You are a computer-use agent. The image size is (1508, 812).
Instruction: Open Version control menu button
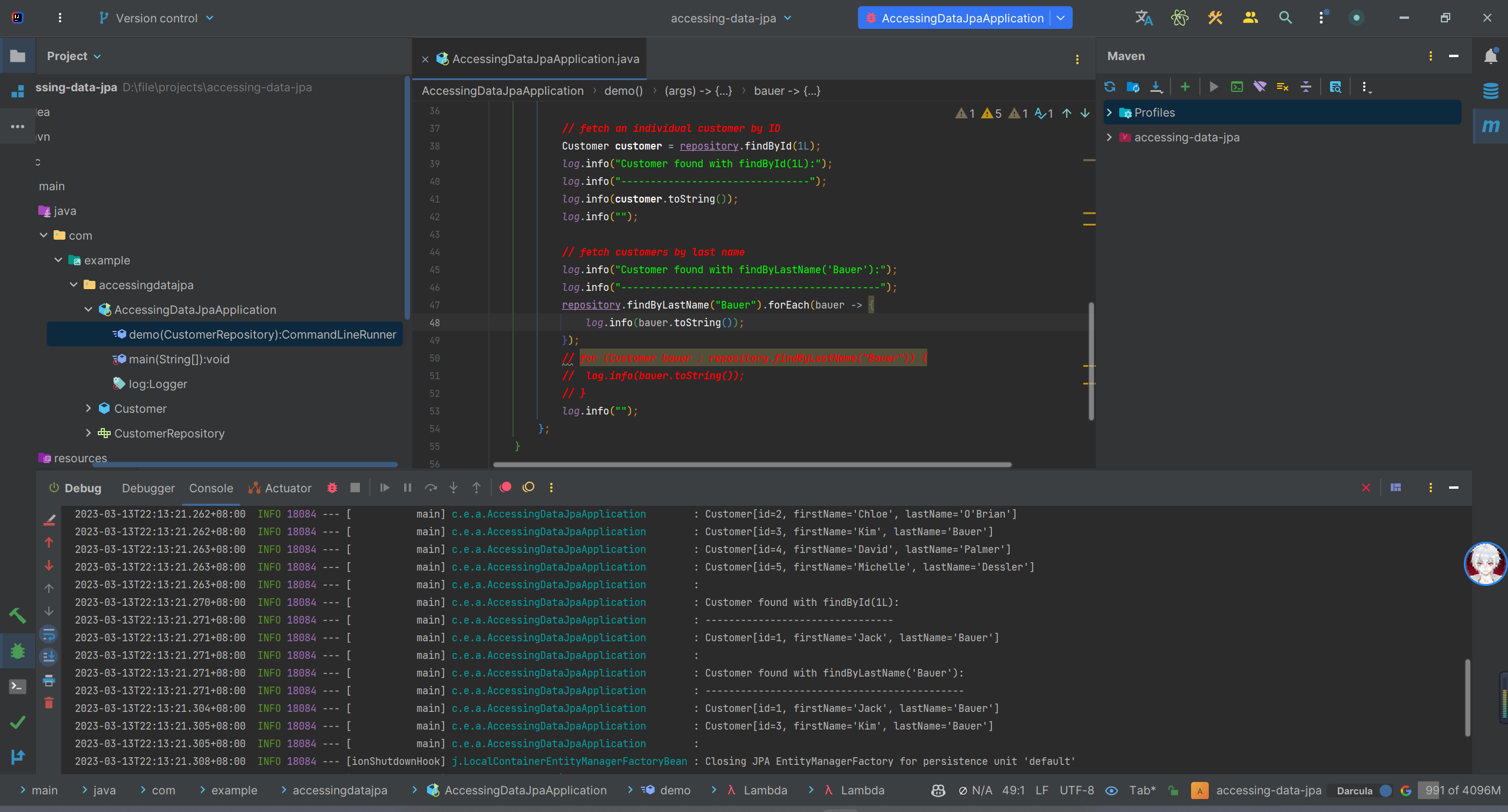157,18
